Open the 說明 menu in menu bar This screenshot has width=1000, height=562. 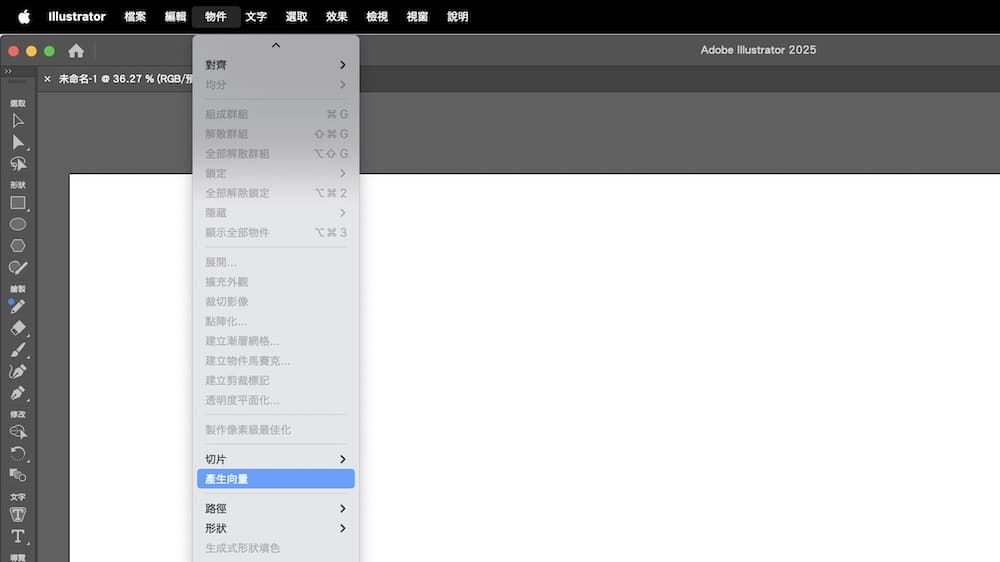457,17
